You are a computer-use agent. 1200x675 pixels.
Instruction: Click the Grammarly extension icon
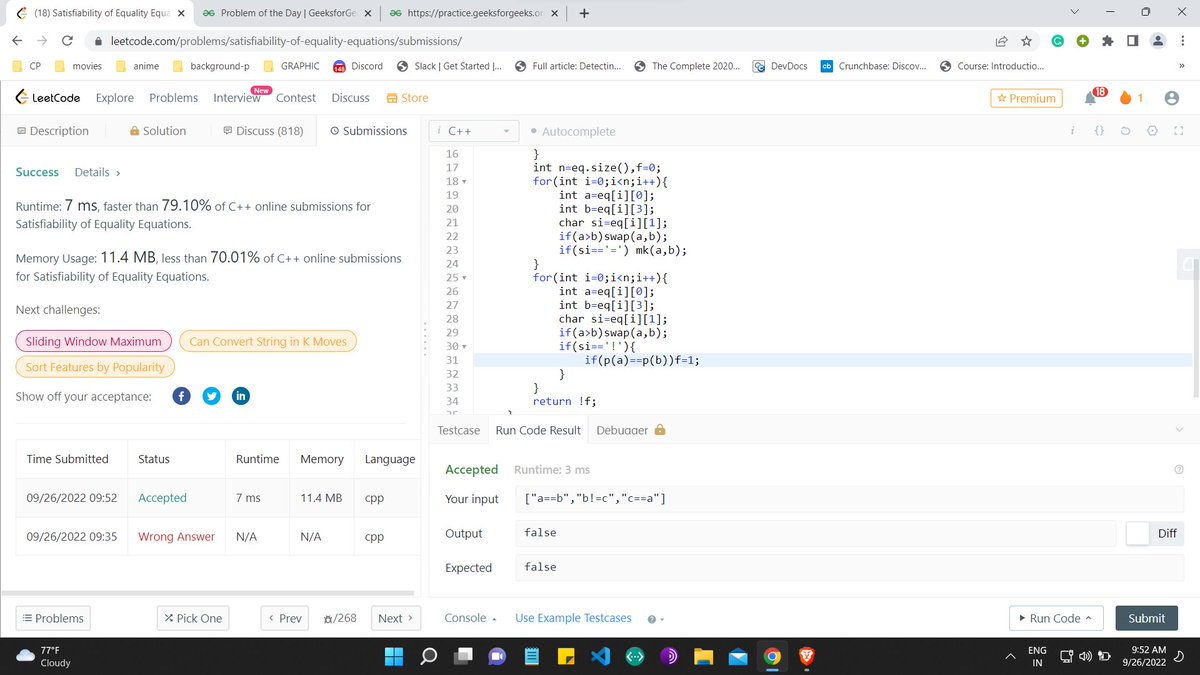(x=1057, y=41)
